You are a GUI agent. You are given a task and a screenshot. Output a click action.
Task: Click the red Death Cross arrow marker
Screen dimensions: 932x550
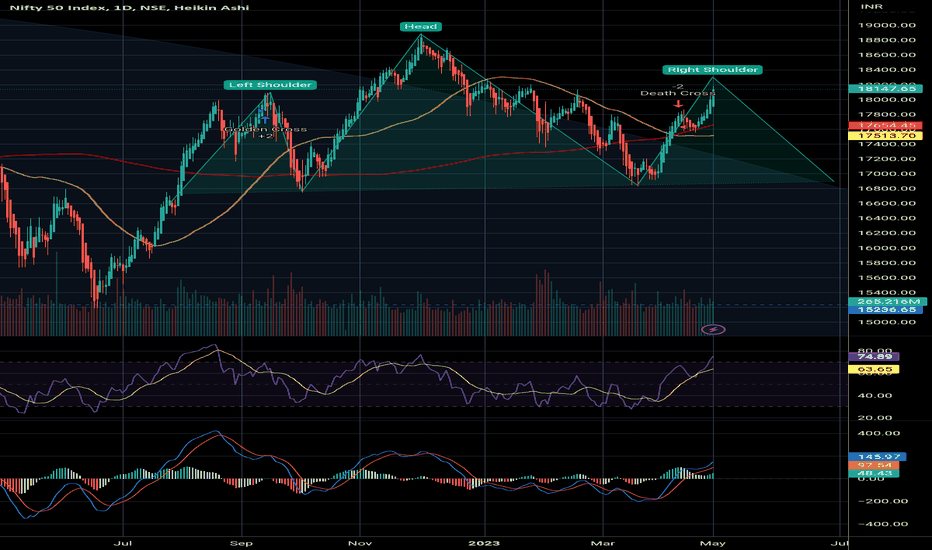pyautogui.click(x=678, y=104)
